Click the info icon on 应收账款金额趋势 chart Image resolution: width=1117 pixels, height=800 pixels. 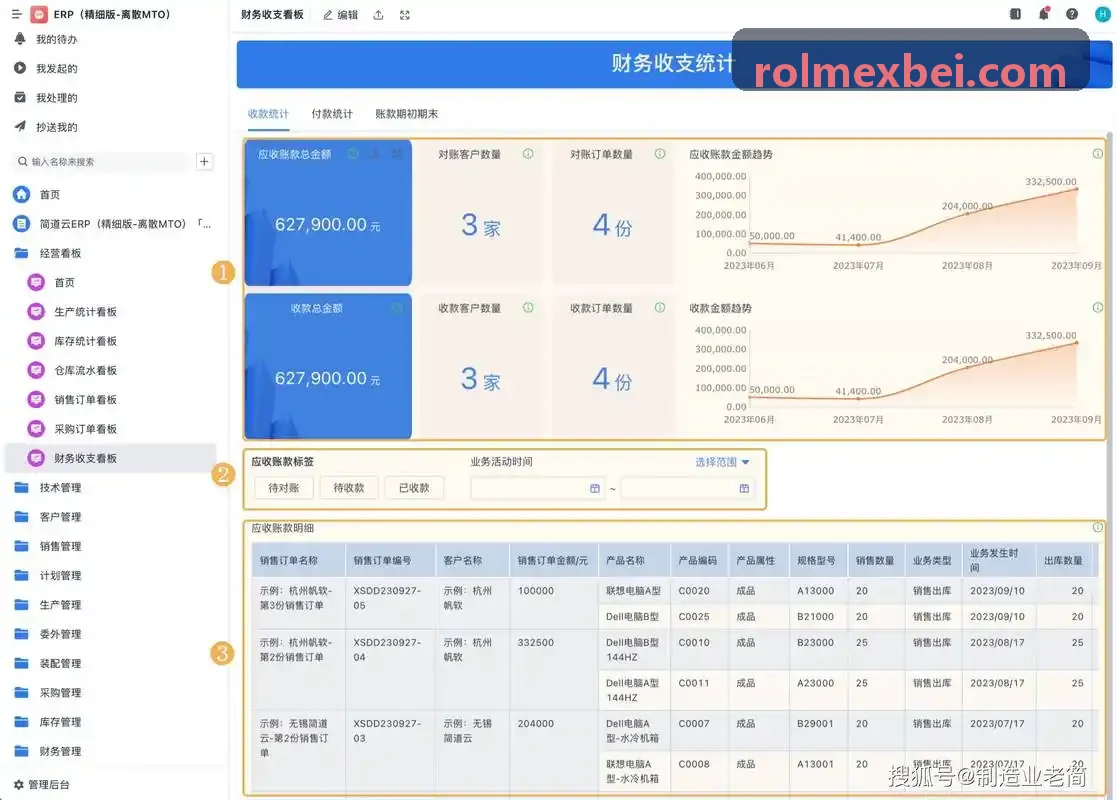[x=1098, y=154]
